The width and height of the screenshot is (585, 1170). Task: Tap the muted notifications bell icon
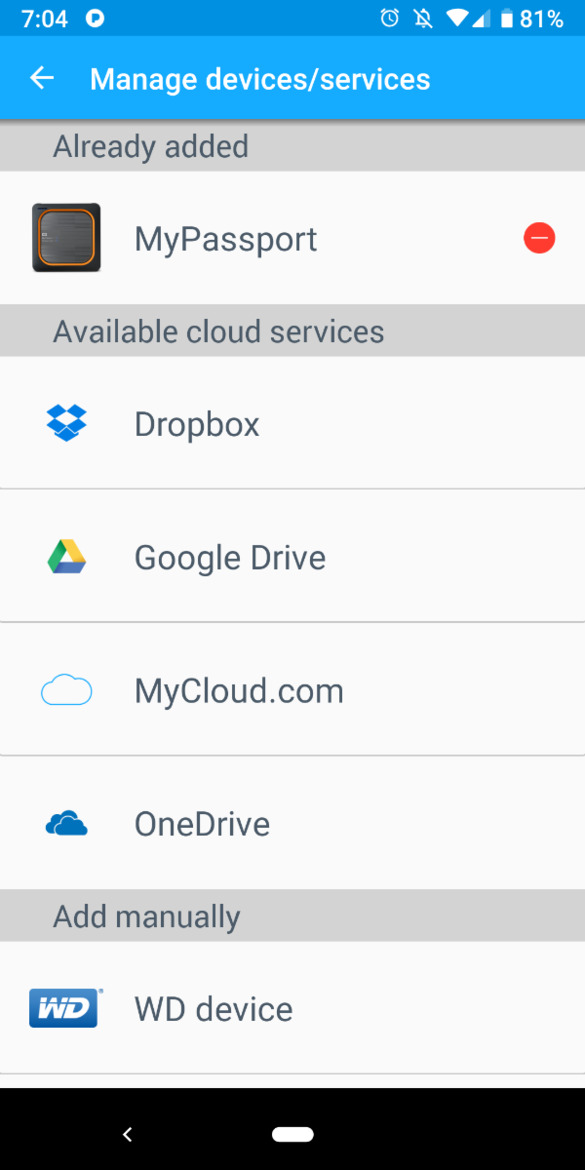pos(424,19)
